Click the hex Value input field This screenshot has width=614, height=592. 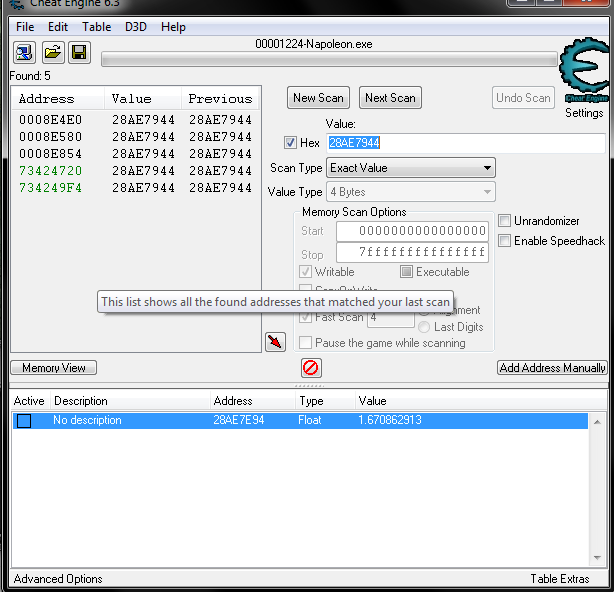(466, 143)
